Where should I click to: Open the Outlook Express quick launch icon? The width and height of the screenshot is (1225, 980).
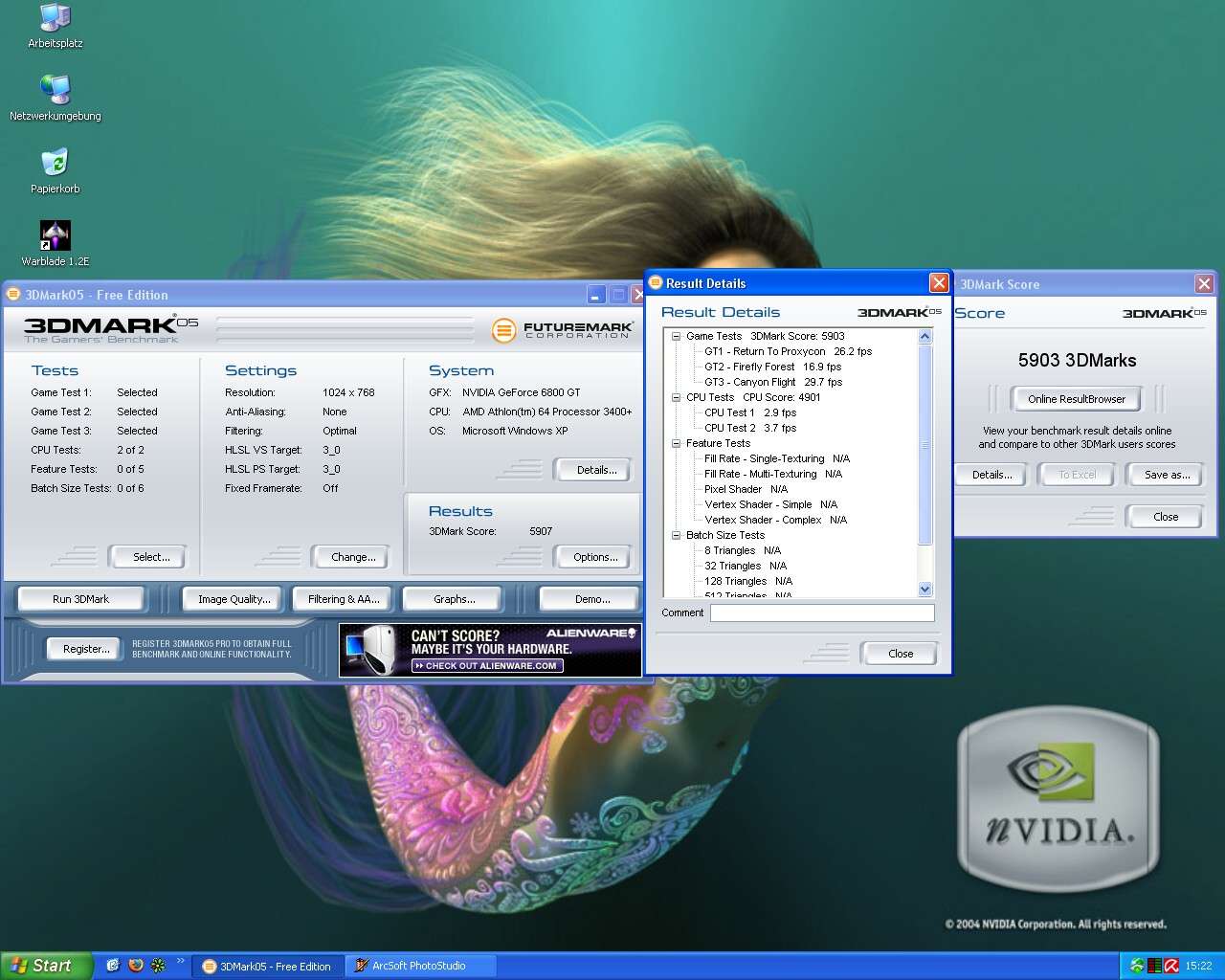pyautogui.click(x=113, y=966)
